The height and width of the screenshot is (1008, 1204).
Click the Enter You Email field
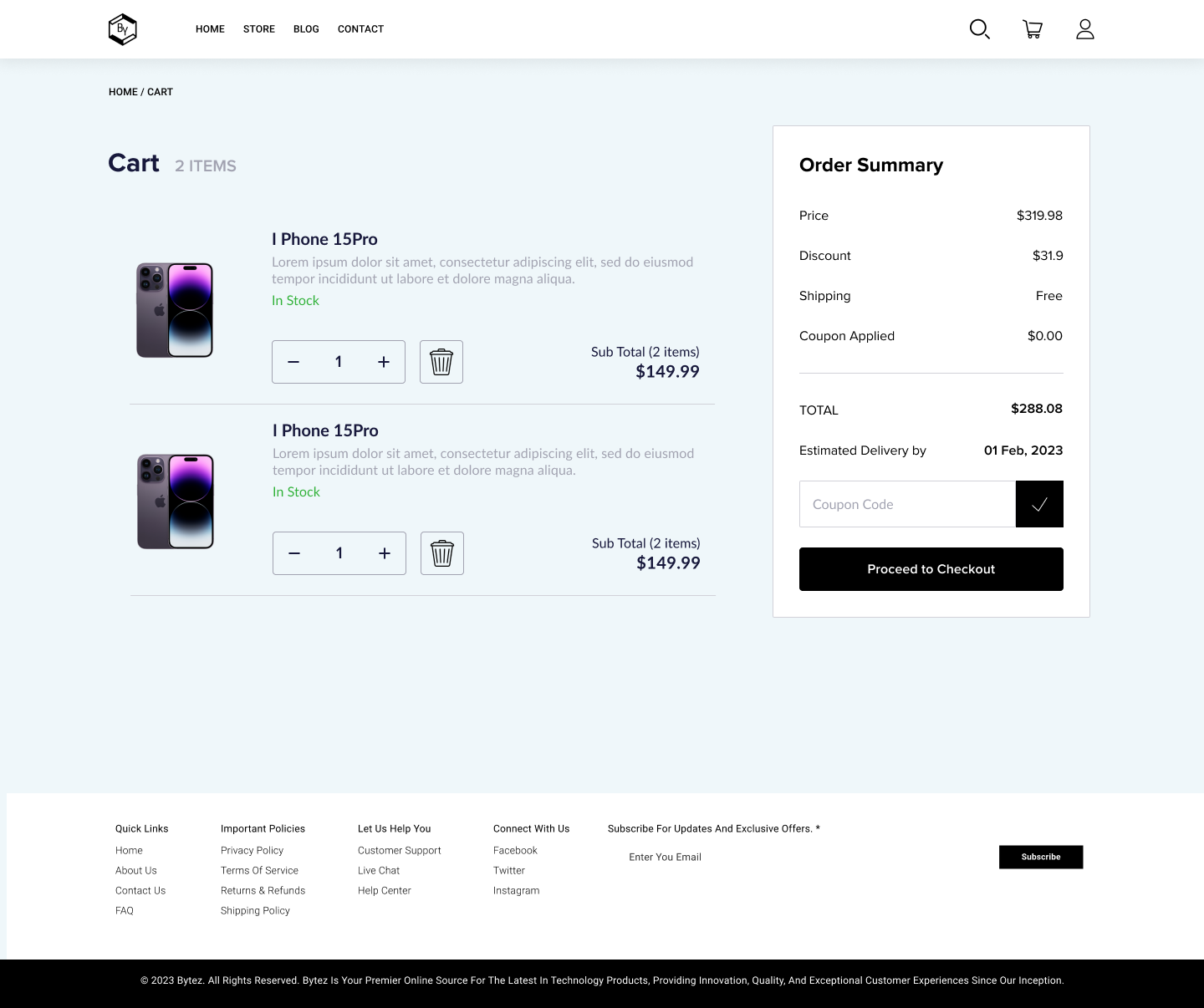pyautogui.click(x=803, y=857)
